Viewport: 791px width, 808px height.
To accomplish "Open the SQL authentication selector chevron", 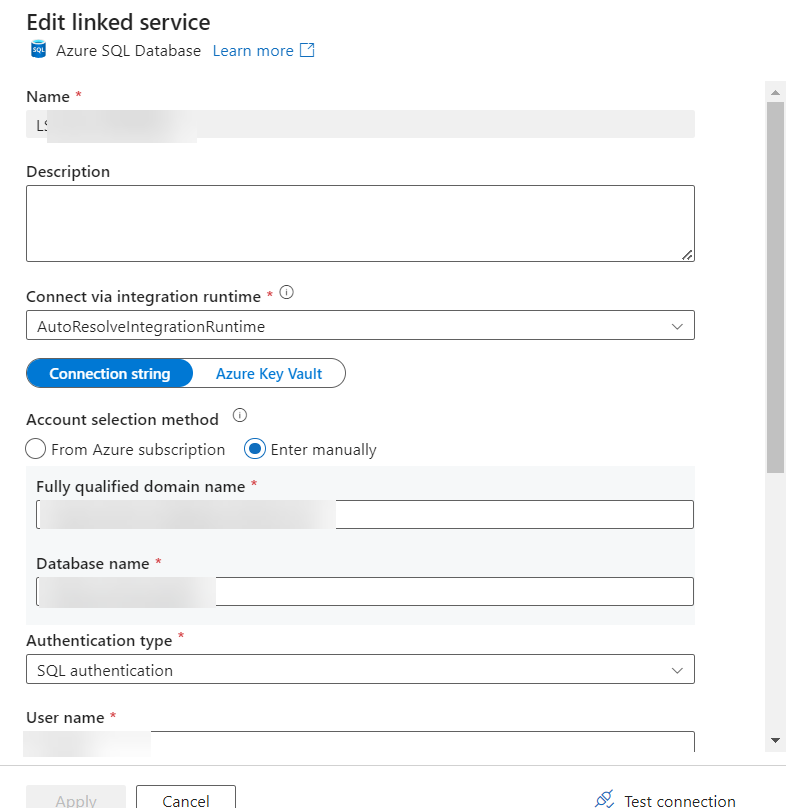I will [678, 669].
